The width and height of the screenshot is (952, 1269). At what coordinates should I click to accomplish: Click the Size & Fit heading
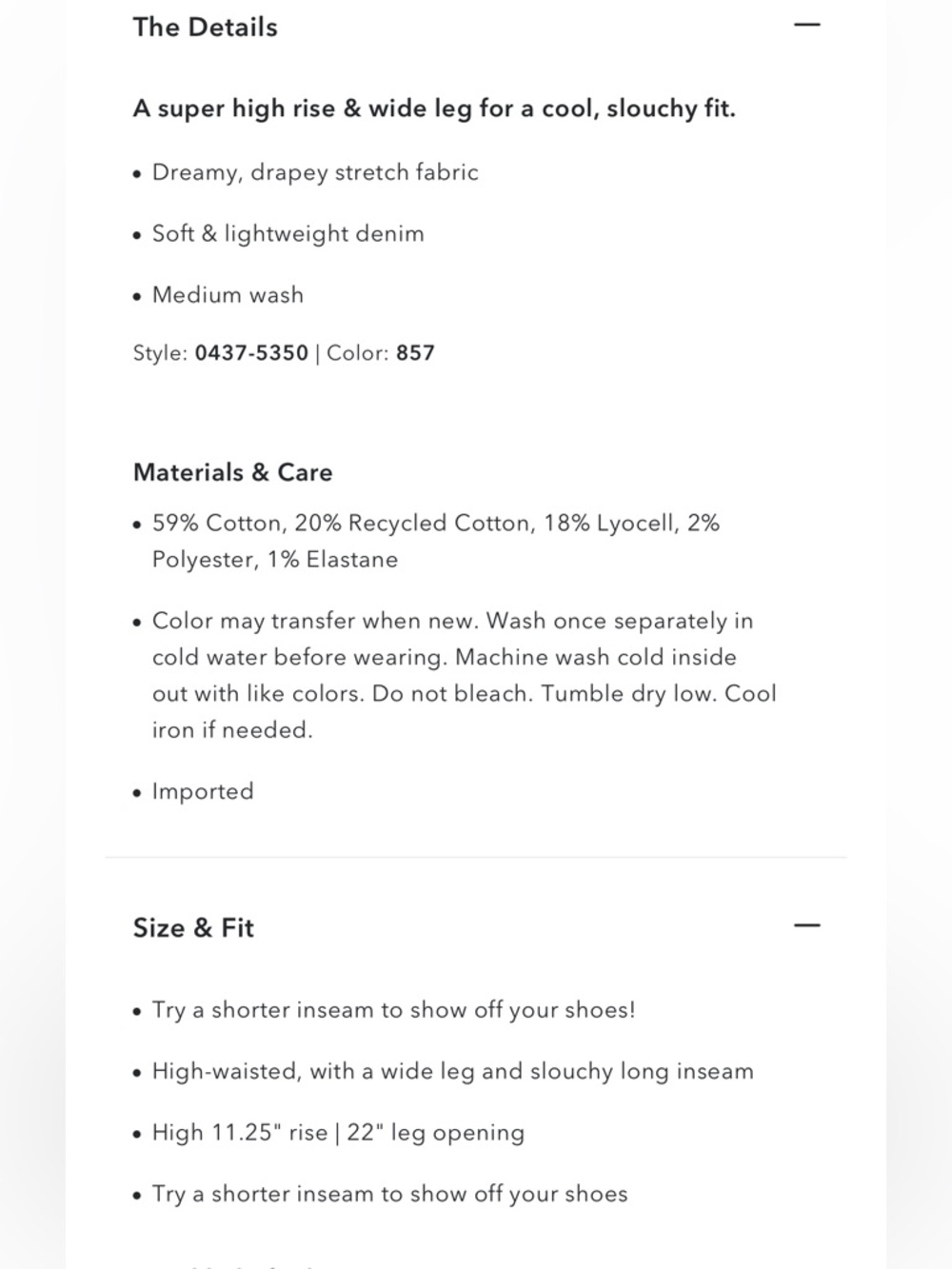(194, 928)
